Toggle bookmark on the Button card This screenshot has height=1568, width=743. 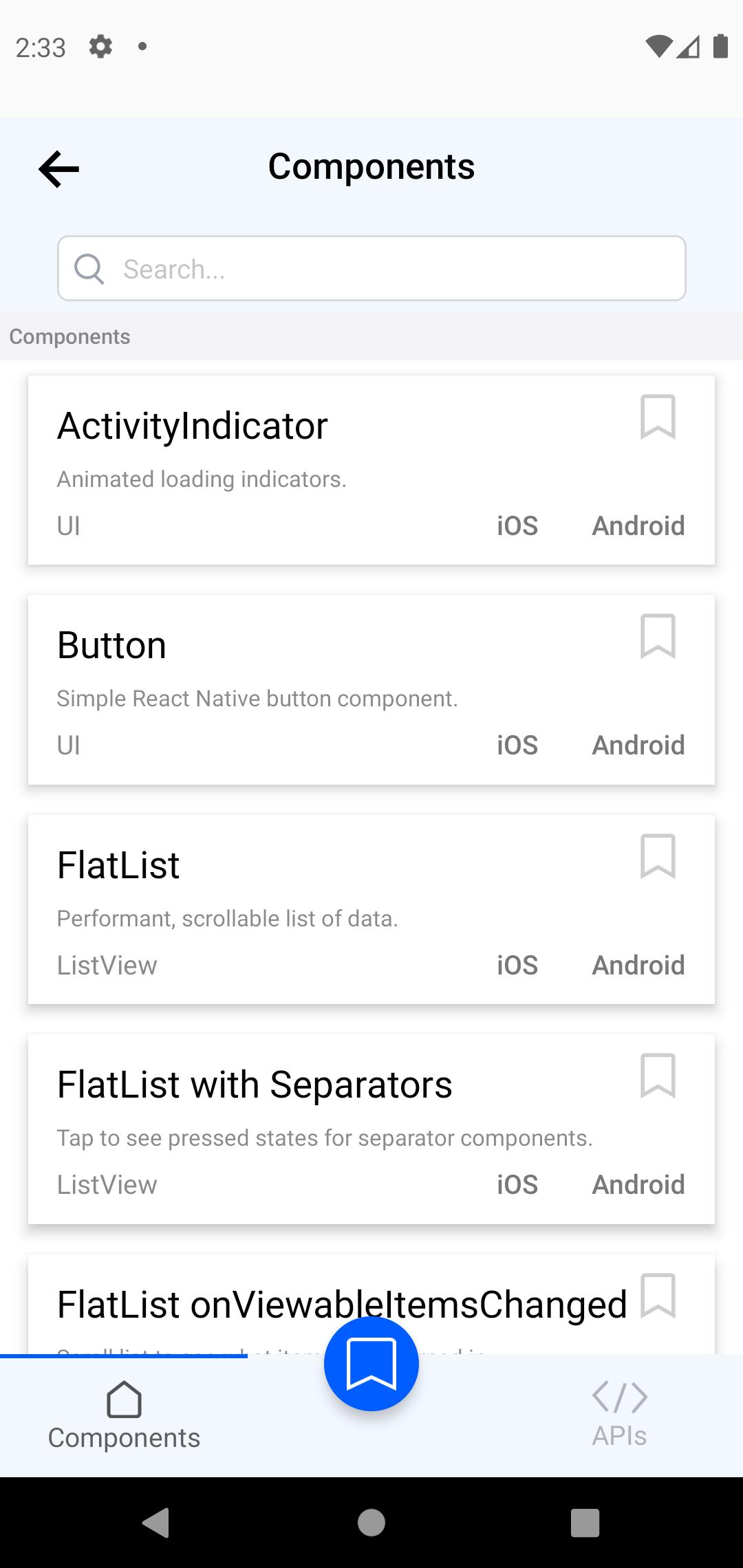click(x=658, y=636)
